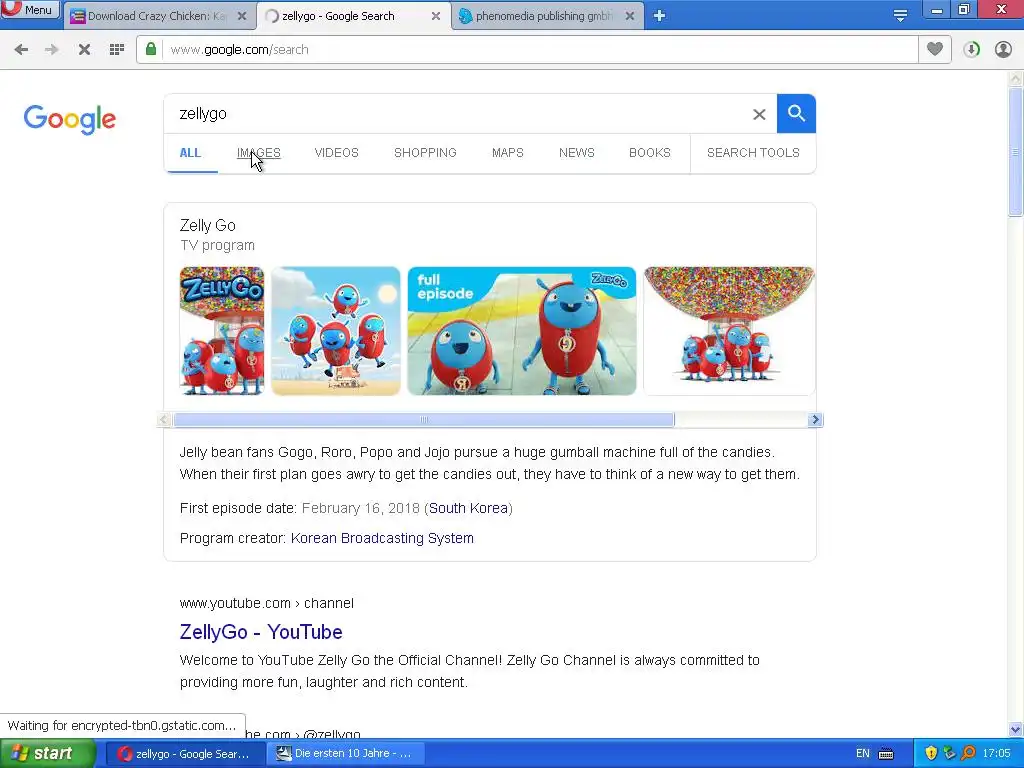Image resolution: width=1024 pixels, height=768 pixels.
Task: Click the www.youtube.com › channel breadcrumb
Action: coord(266,603)
